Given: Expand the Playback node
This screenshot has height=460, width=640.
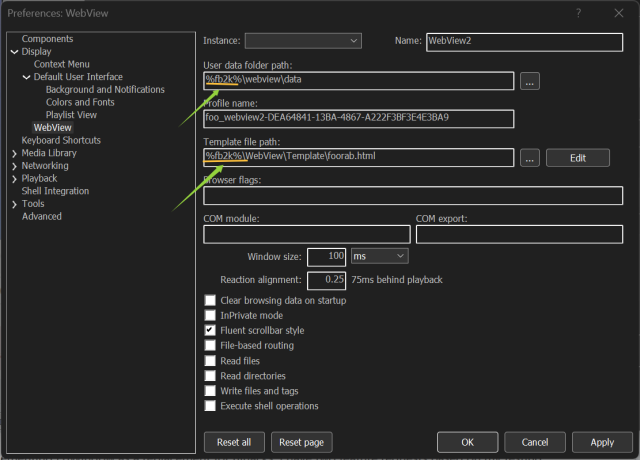Looking at the screenshot, I should (x=15, y=179).
